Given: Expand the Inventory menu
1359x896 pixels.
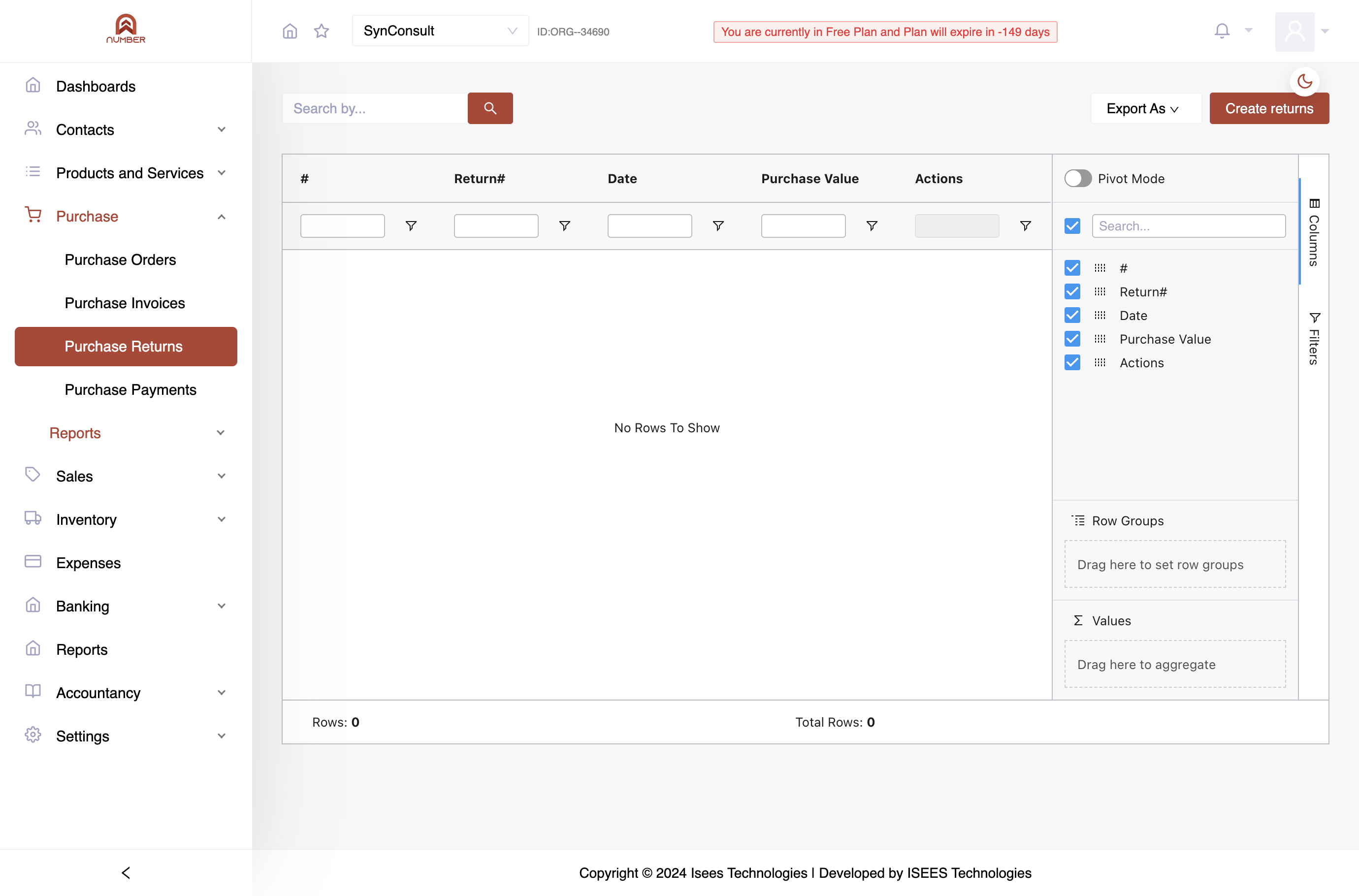Looking at the screenshot, I should tap(126, 519).
